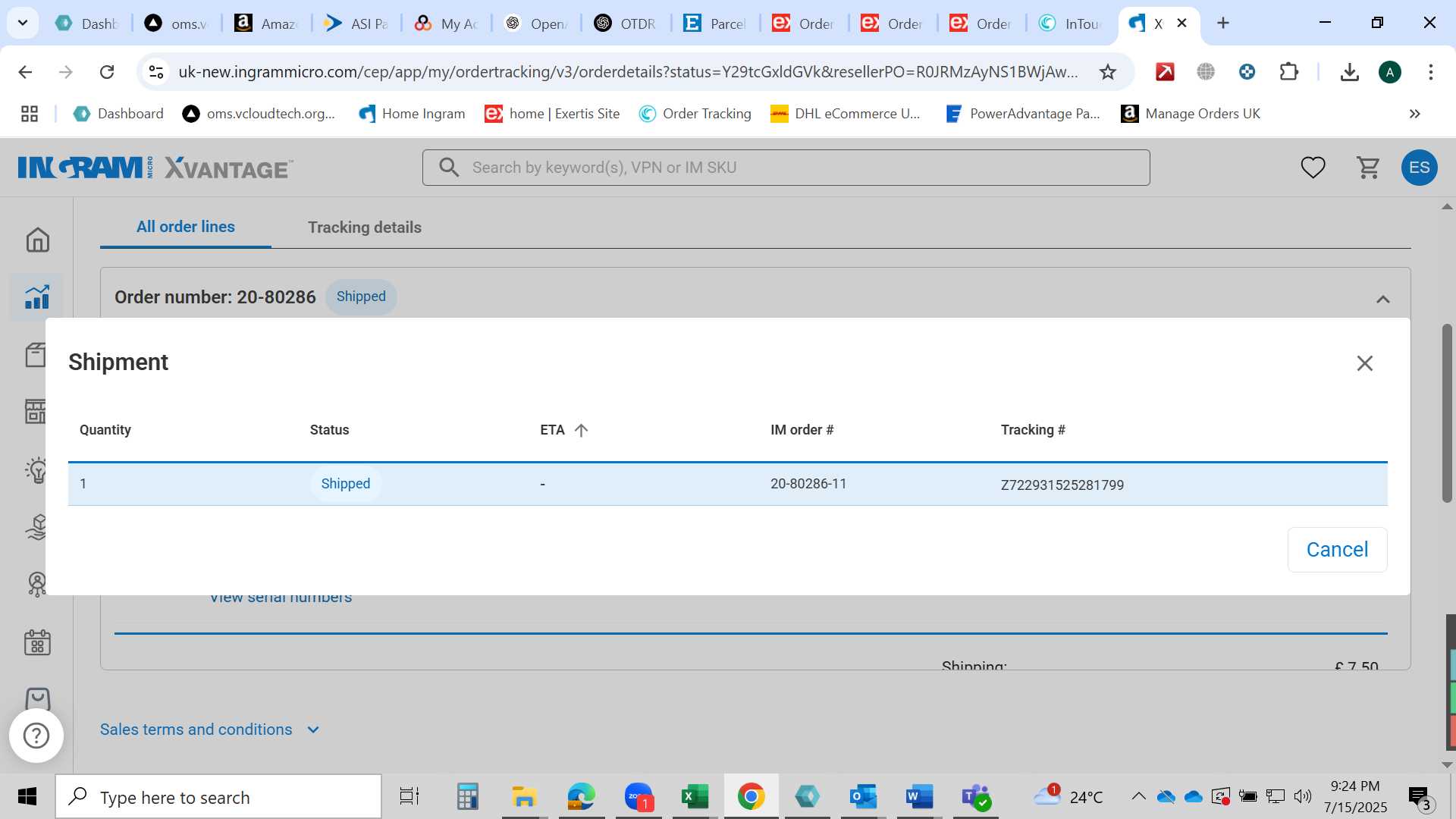
Task: Open the analytics chart sidebar icon
Action: [x=37, y=297]
